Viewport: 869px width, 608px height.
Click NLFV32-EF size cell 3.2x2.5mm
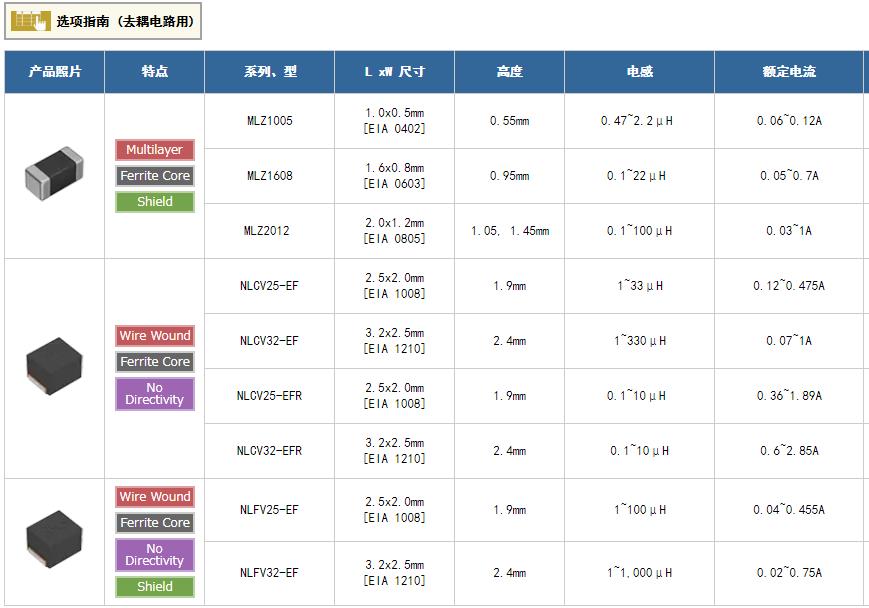click(x=395, y=573)
